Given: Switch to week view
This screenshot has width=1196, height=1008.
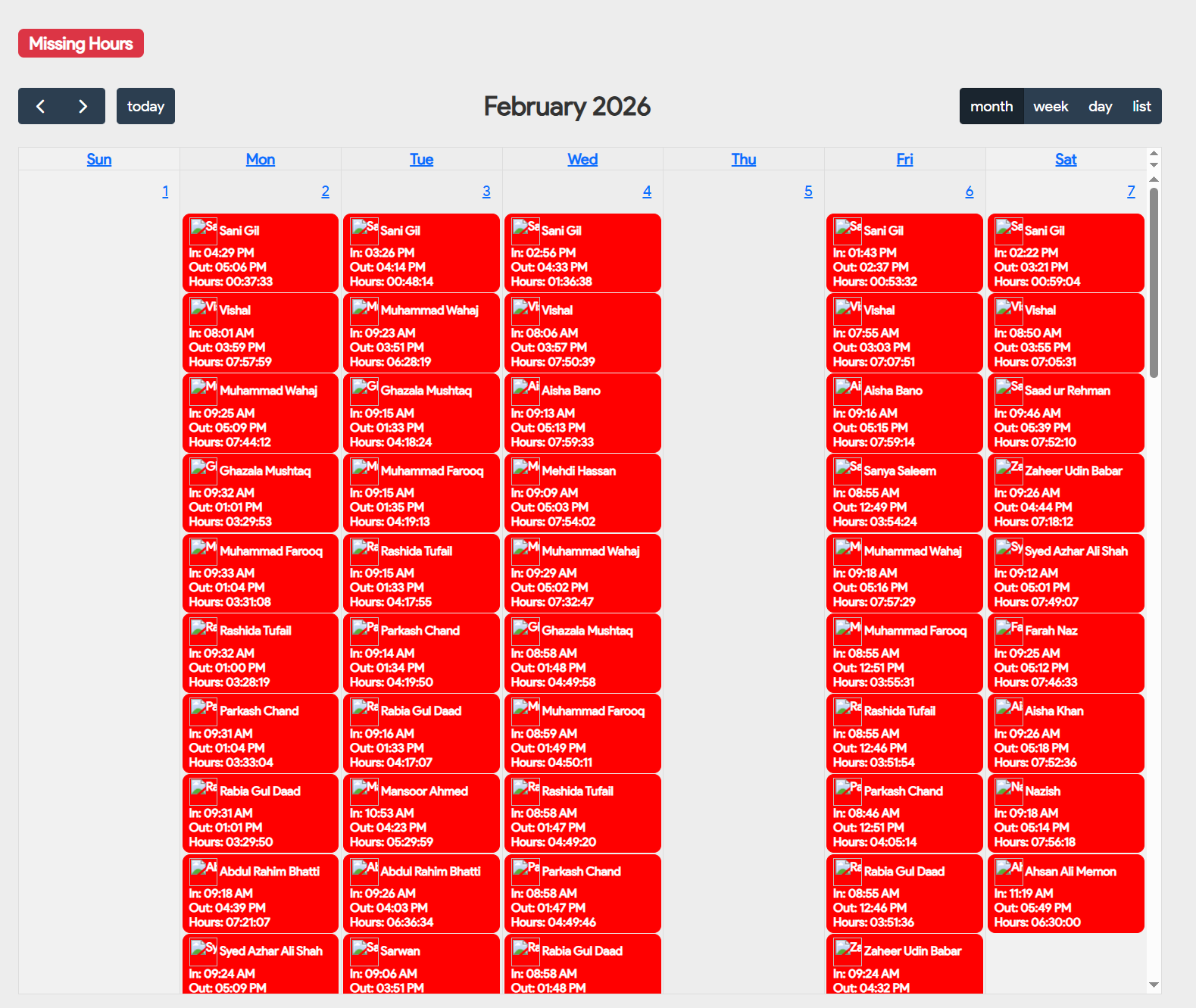Looking at the screenshot, I should click(1050, 106).
